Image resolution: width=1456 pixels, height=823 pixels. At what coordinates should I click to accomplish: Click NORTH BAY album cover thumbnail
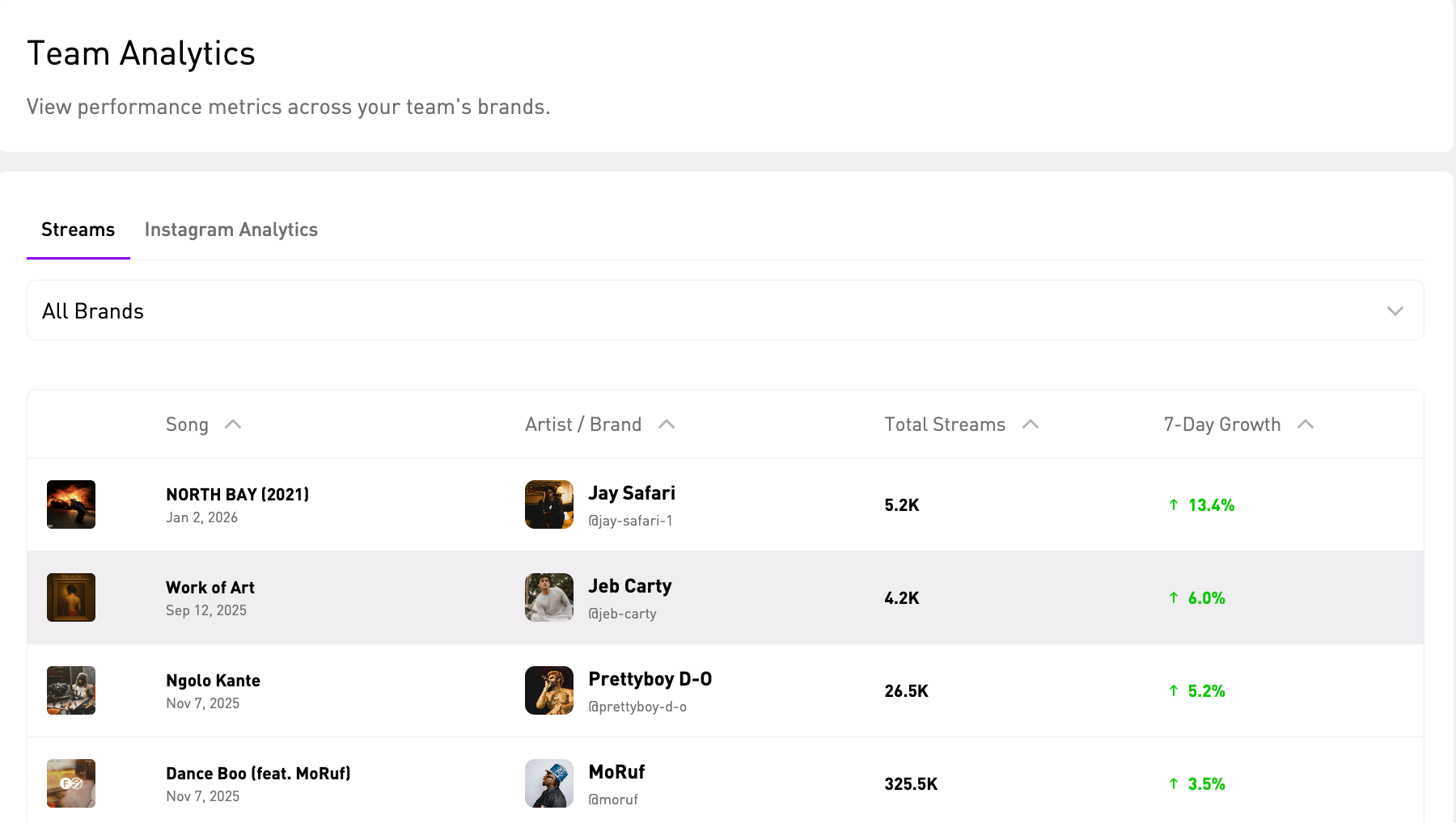pyautogui.click(x=71, y=504)
